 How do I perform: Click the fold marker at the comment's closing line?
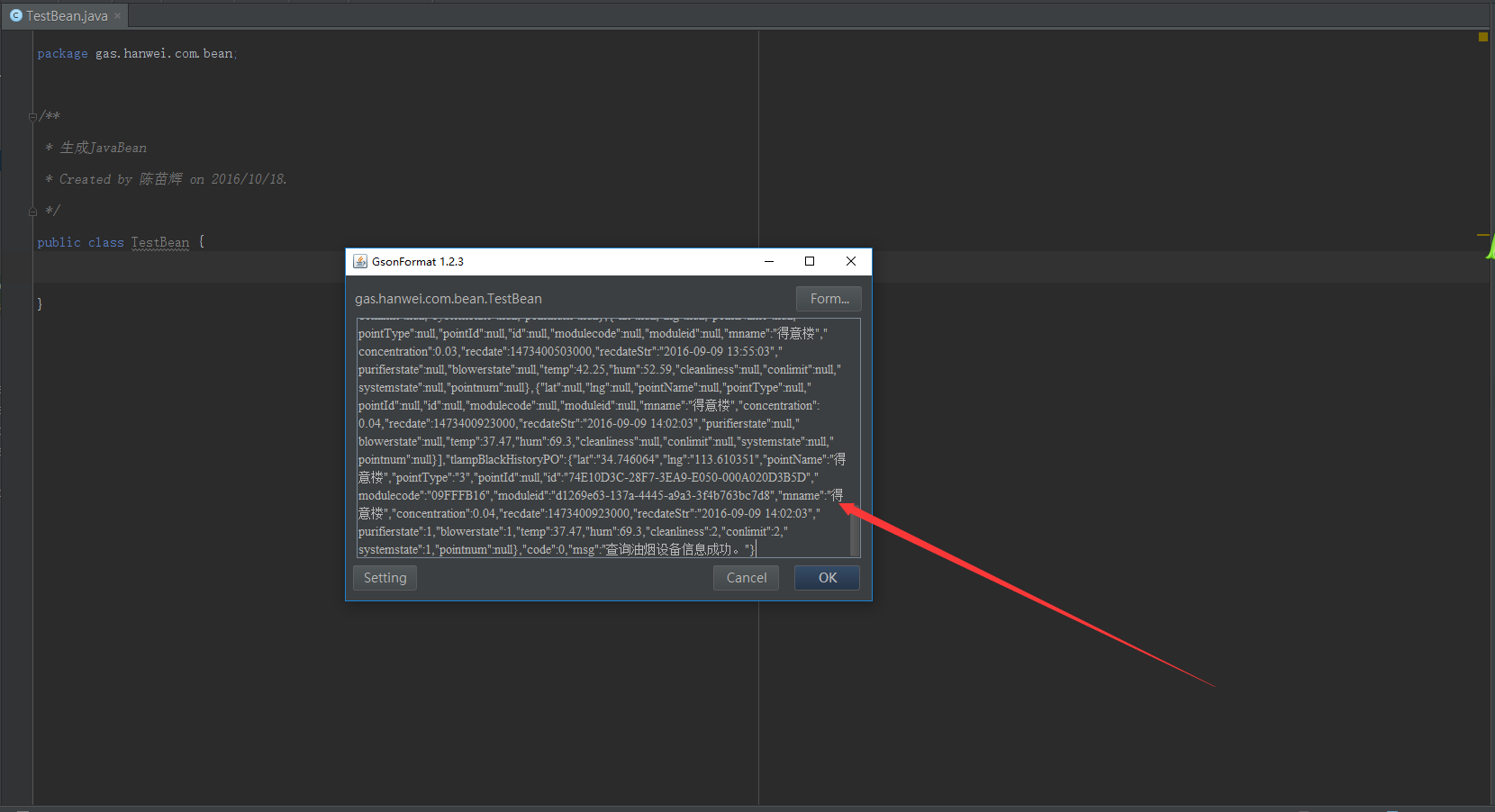[32, 211]
